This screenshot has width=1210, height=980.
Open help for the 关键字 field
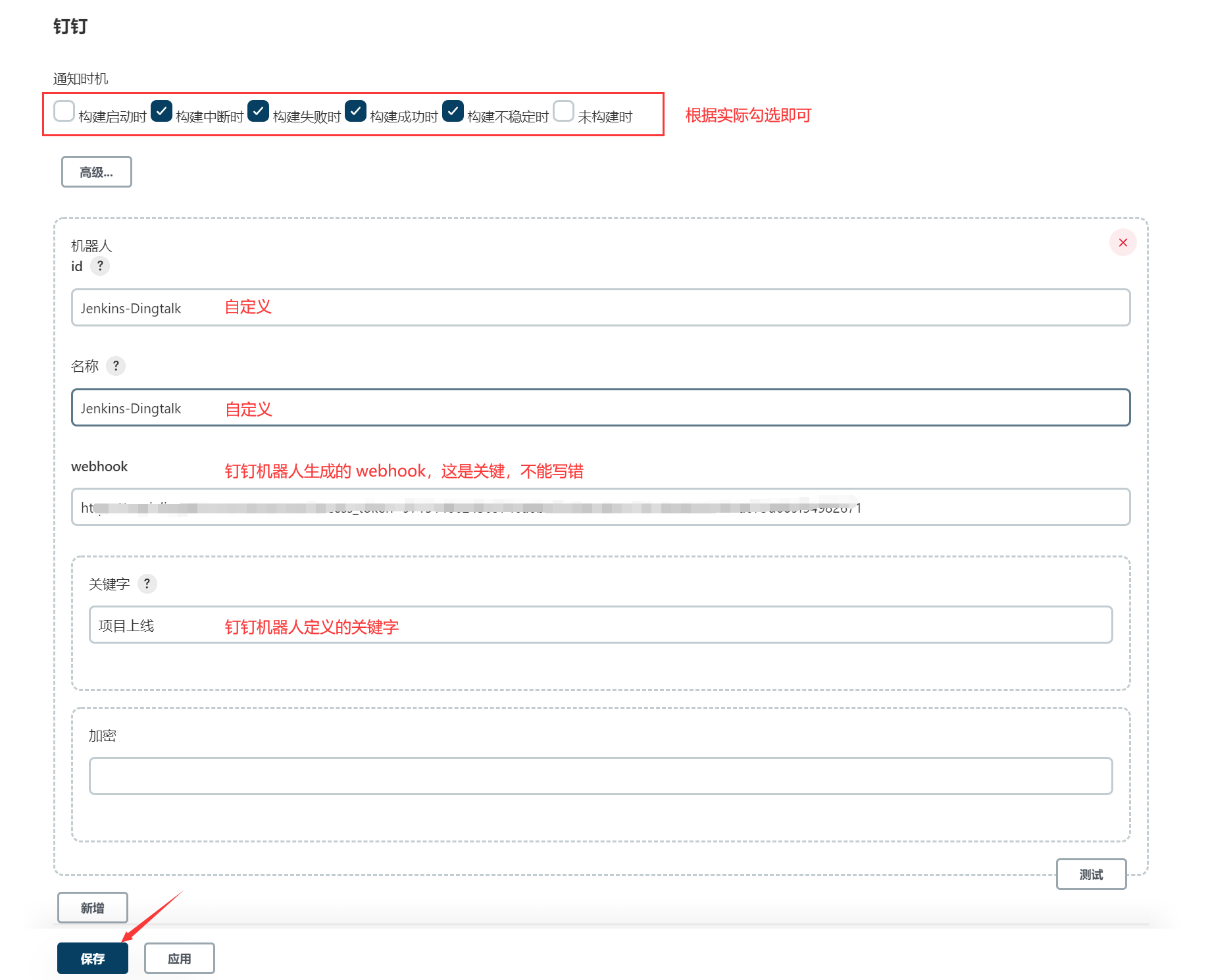coord(147,584)
